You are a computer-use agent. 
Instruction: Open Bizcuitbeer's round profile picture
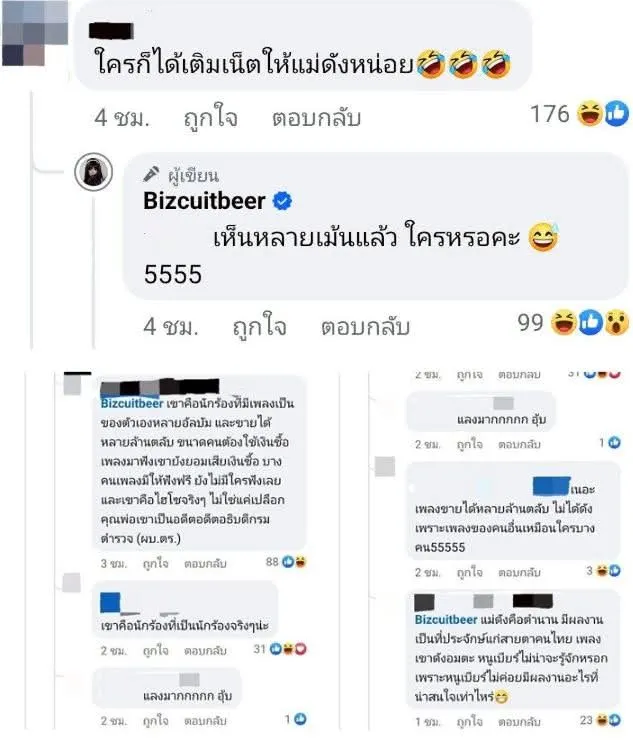[94, 172]
